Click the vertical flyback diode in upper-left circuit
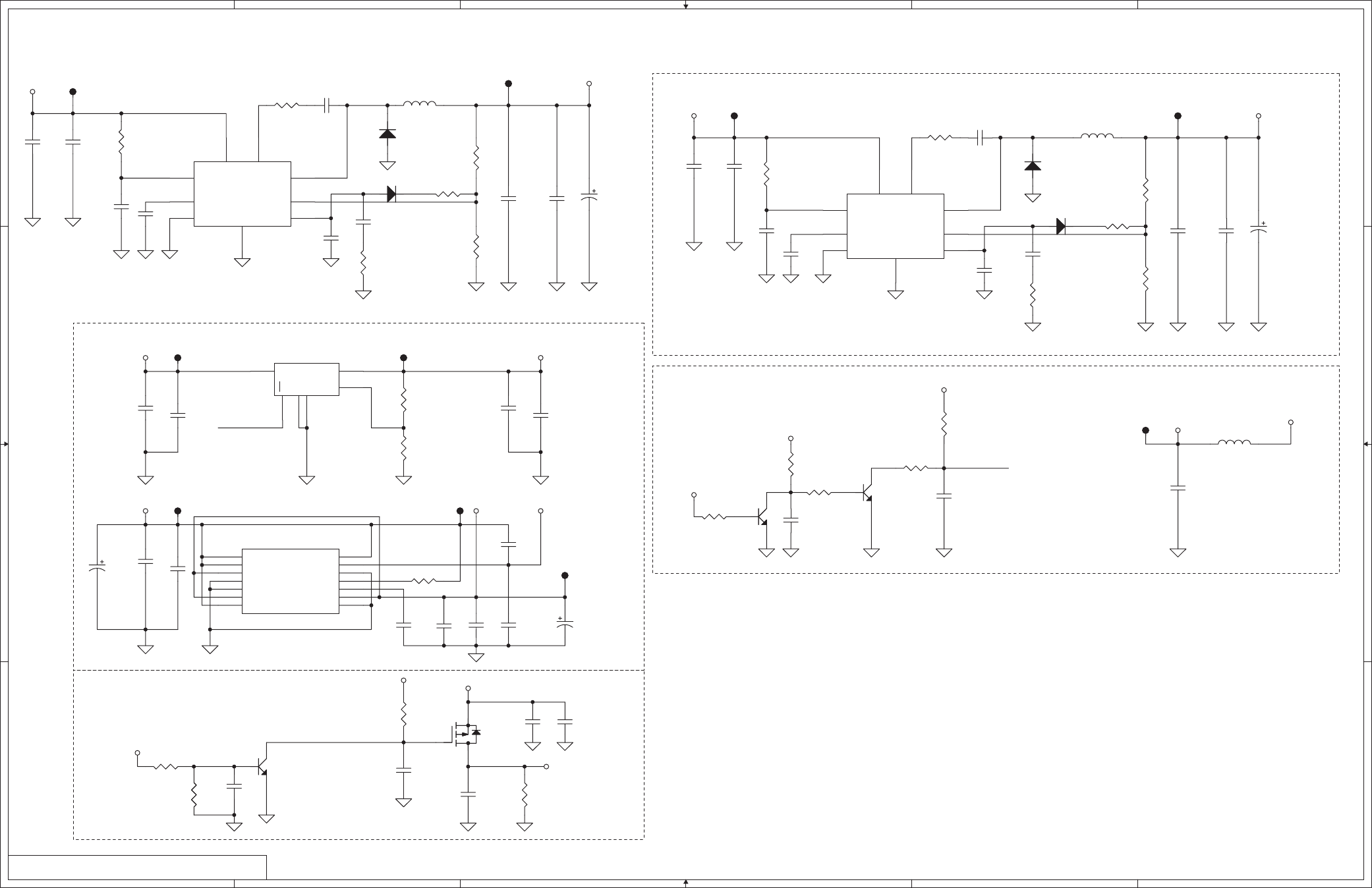This screenshot has width=1372, height=888. point(387,134)
